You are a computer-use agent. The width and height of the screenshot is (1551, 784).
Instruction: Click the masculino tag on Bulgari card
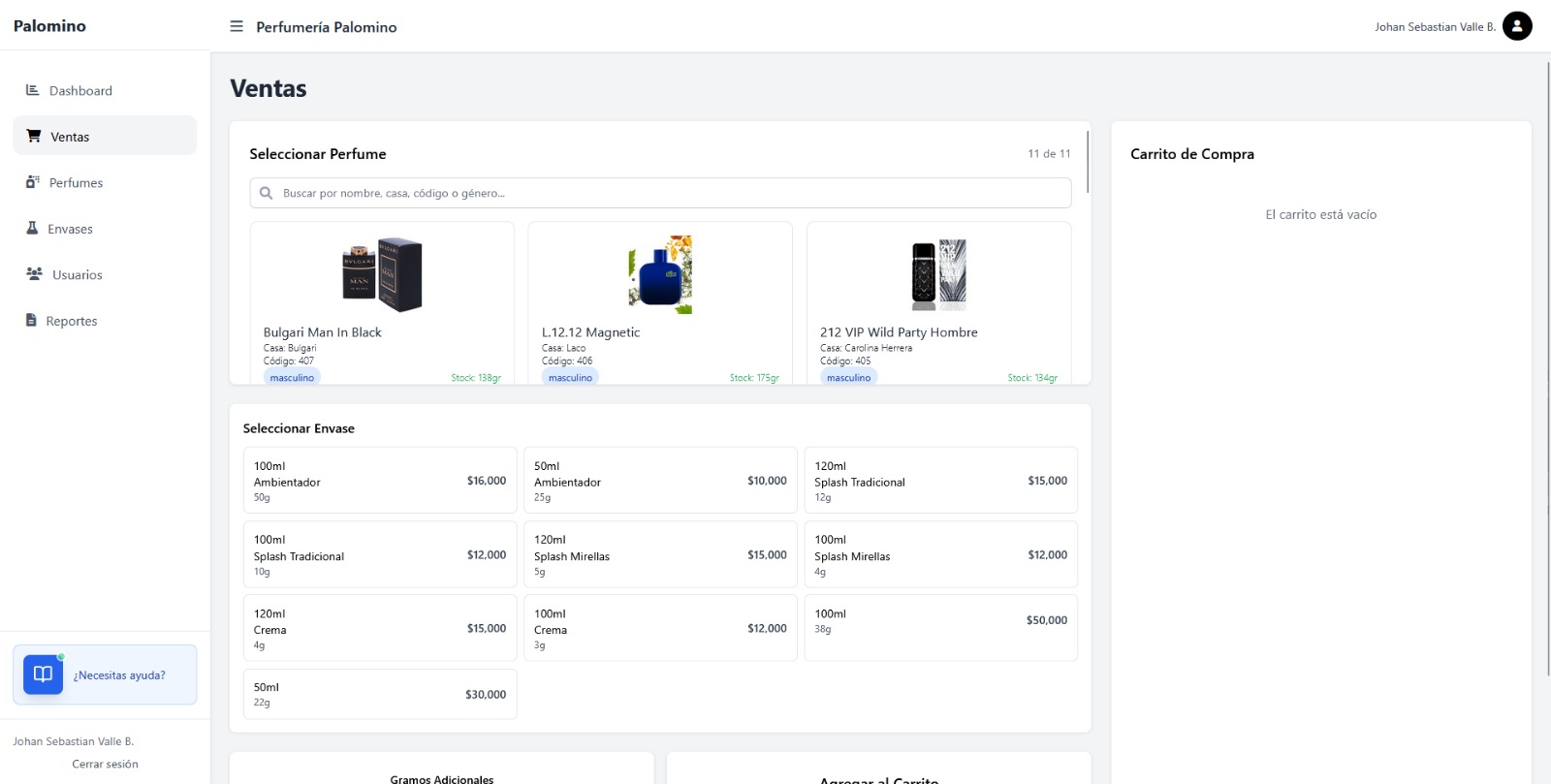click(x=292, y=377)
